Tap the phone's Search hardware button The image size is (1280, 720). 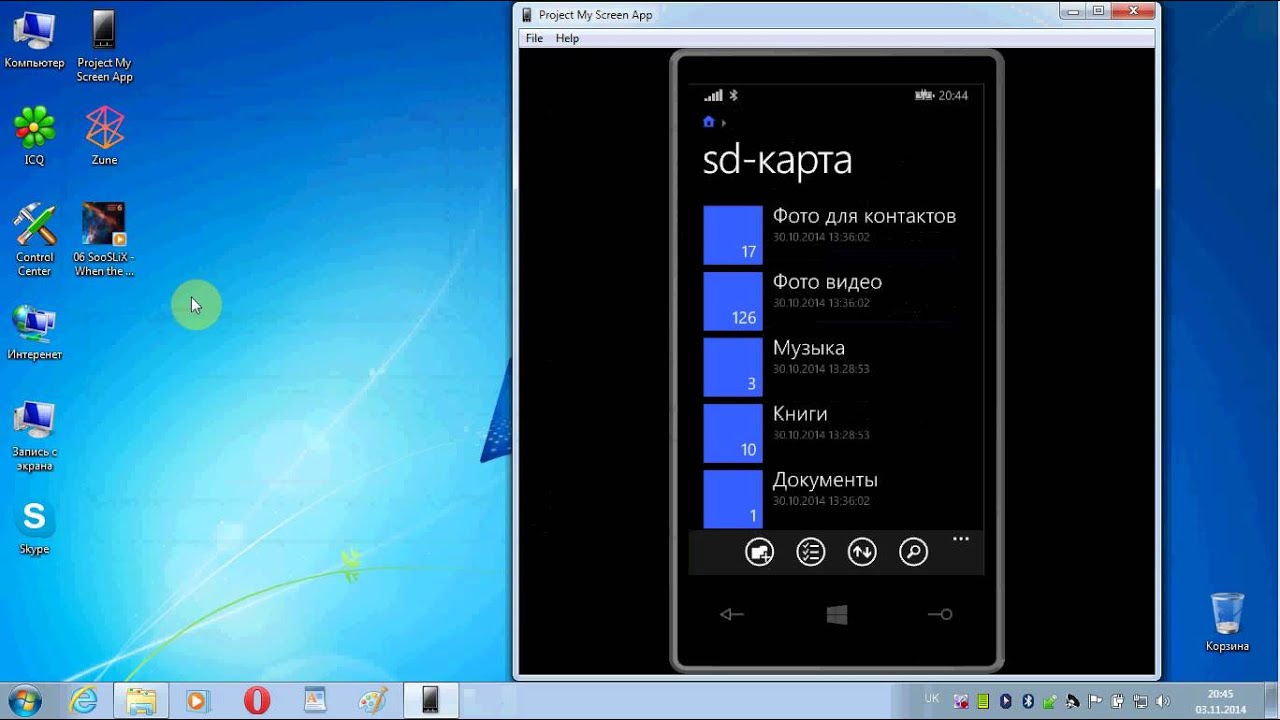coord(940,615)
